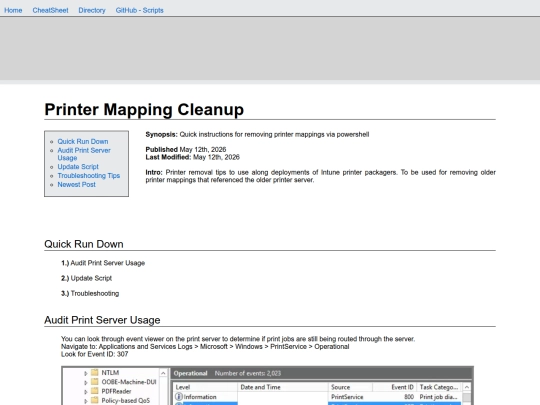Click the 'Number of events: 2,023' label

[248, 373]
